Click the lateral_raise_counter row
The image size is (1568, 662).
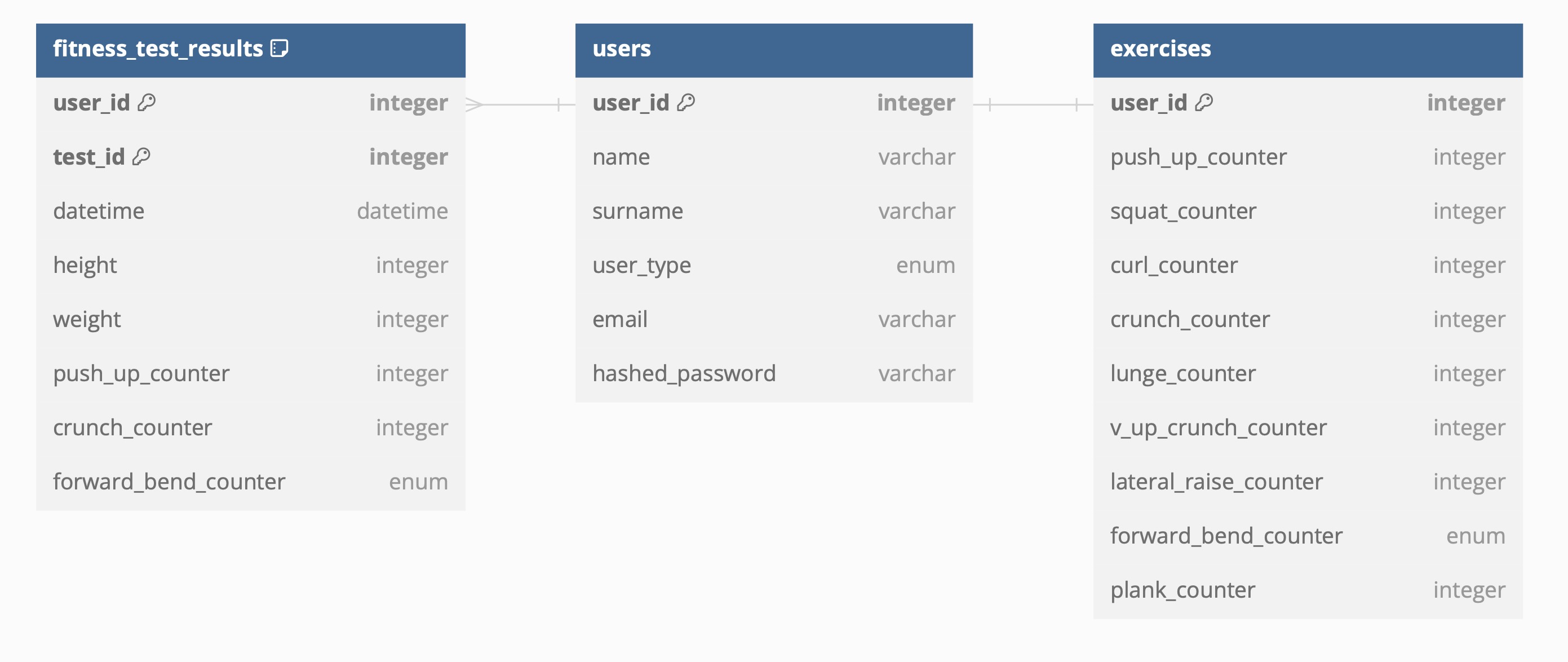click(1307, 482)
